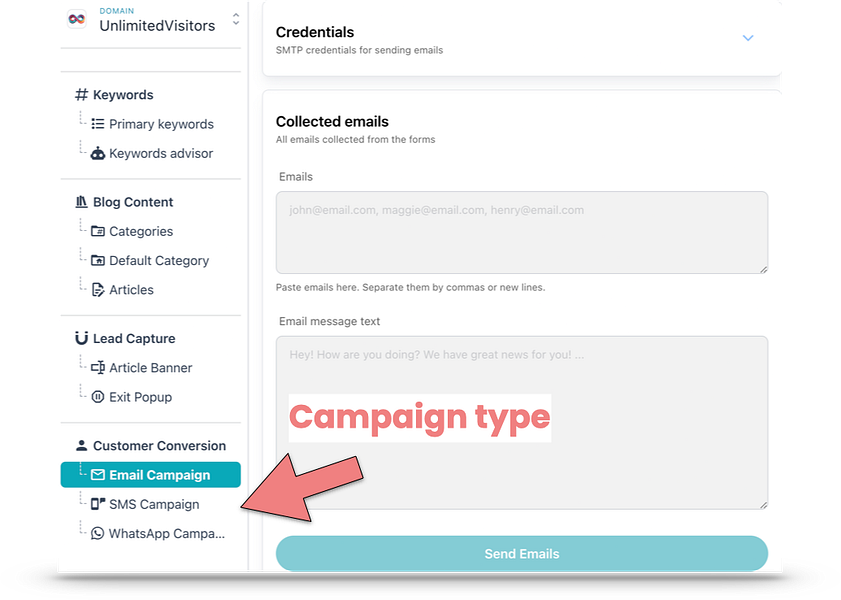Click the Articles document icon
Screen dimensions: 841x600
point(98,289)
